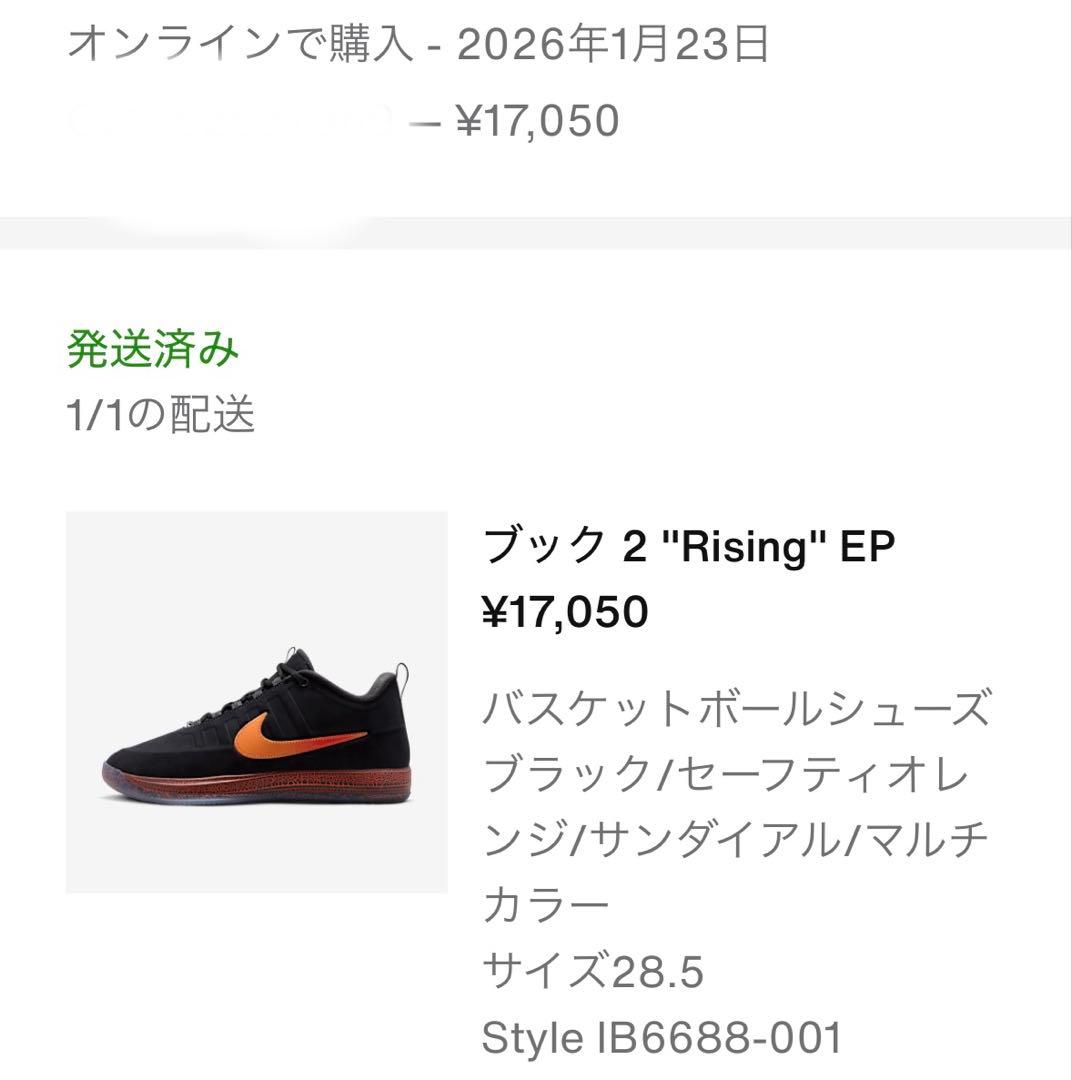Click the オンラインで購入 purchase text
The height and width of the screenshot is (1080, 1072).
tap(240, 46)
